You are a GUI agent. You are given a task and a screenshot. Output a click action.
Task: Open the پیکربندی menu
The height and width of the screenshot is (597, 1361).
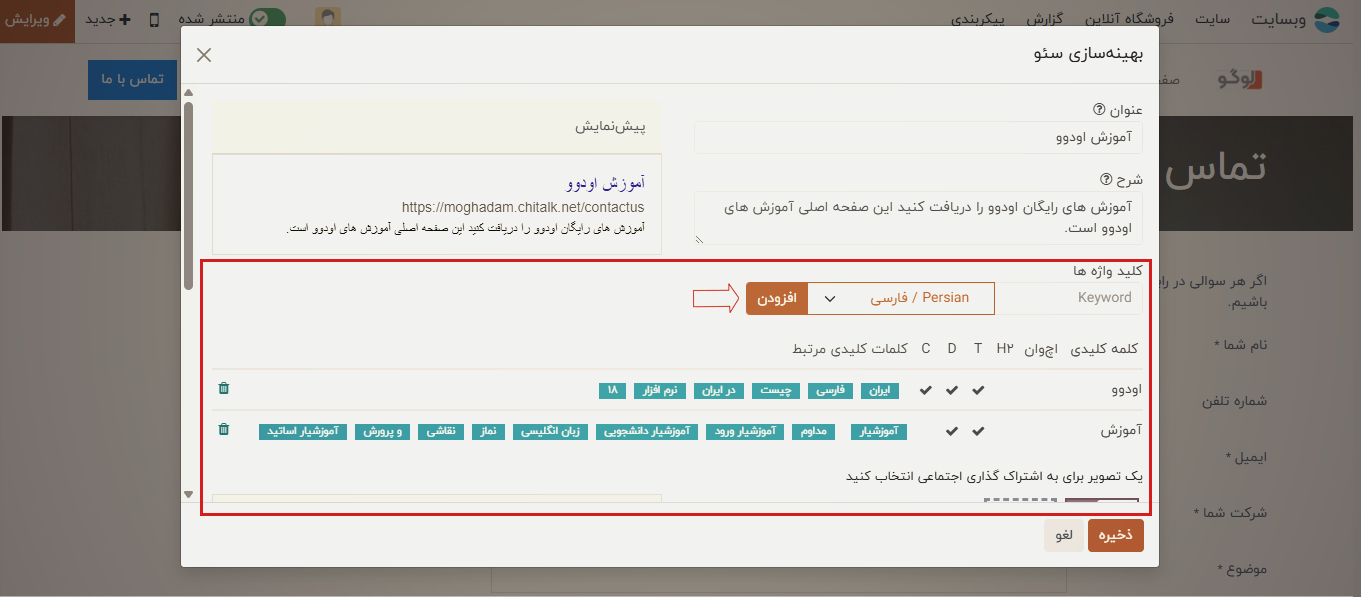pyautogui.click(x=979, y=20)
